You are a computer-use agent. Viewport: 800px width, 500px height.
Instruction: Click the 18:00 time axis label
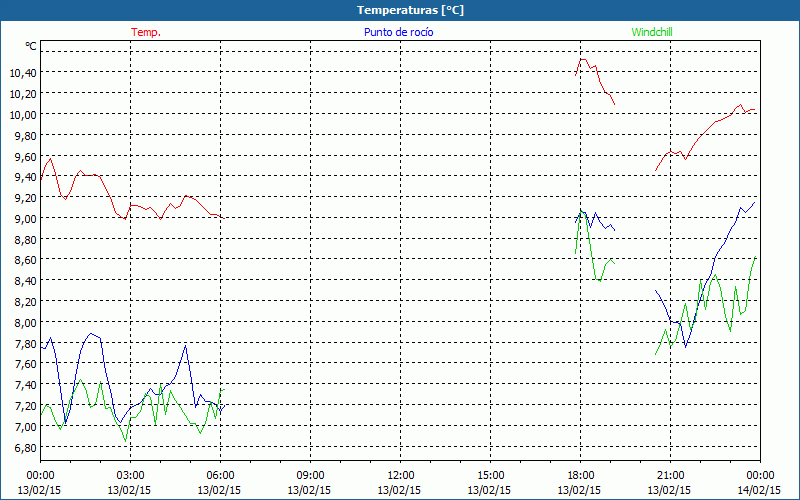tap(581, 476)
